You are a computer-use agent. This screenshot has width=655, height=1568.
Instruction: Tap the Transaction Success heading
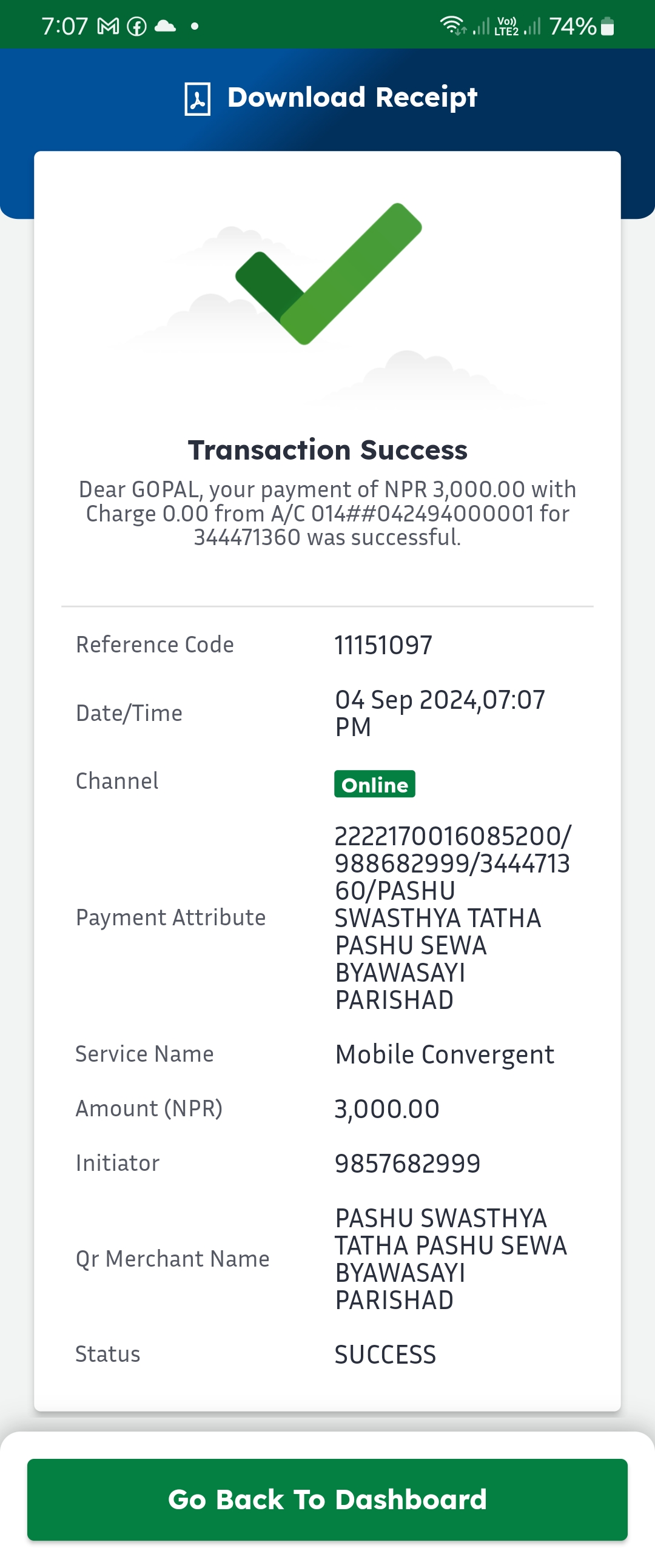[327, 450]
